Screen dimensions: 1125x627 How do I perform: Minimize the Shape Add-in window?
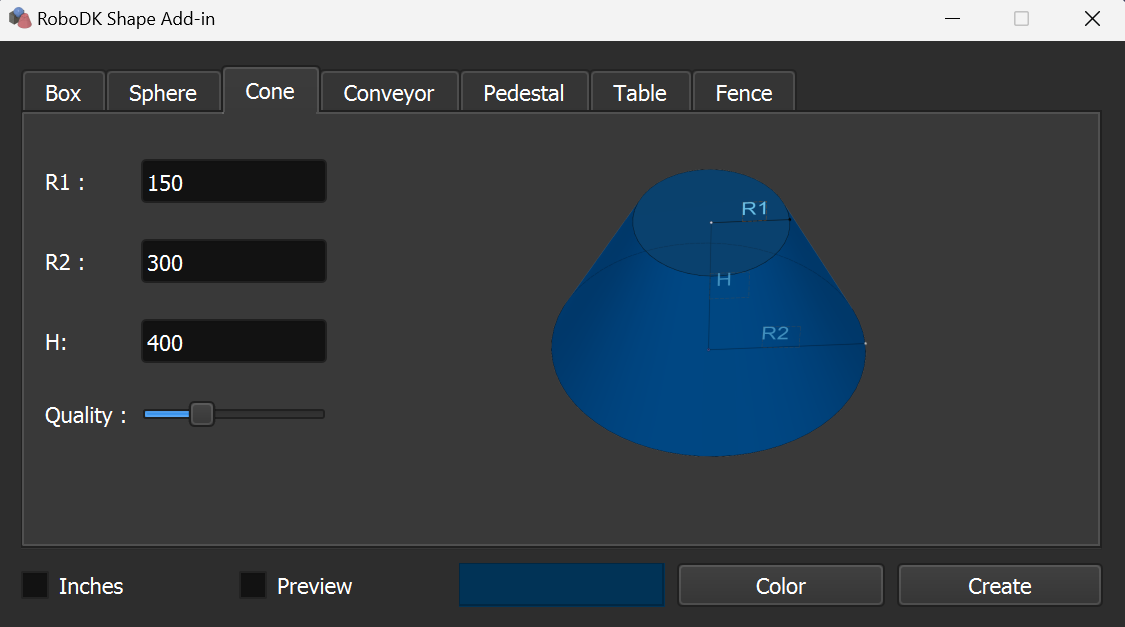952,19
